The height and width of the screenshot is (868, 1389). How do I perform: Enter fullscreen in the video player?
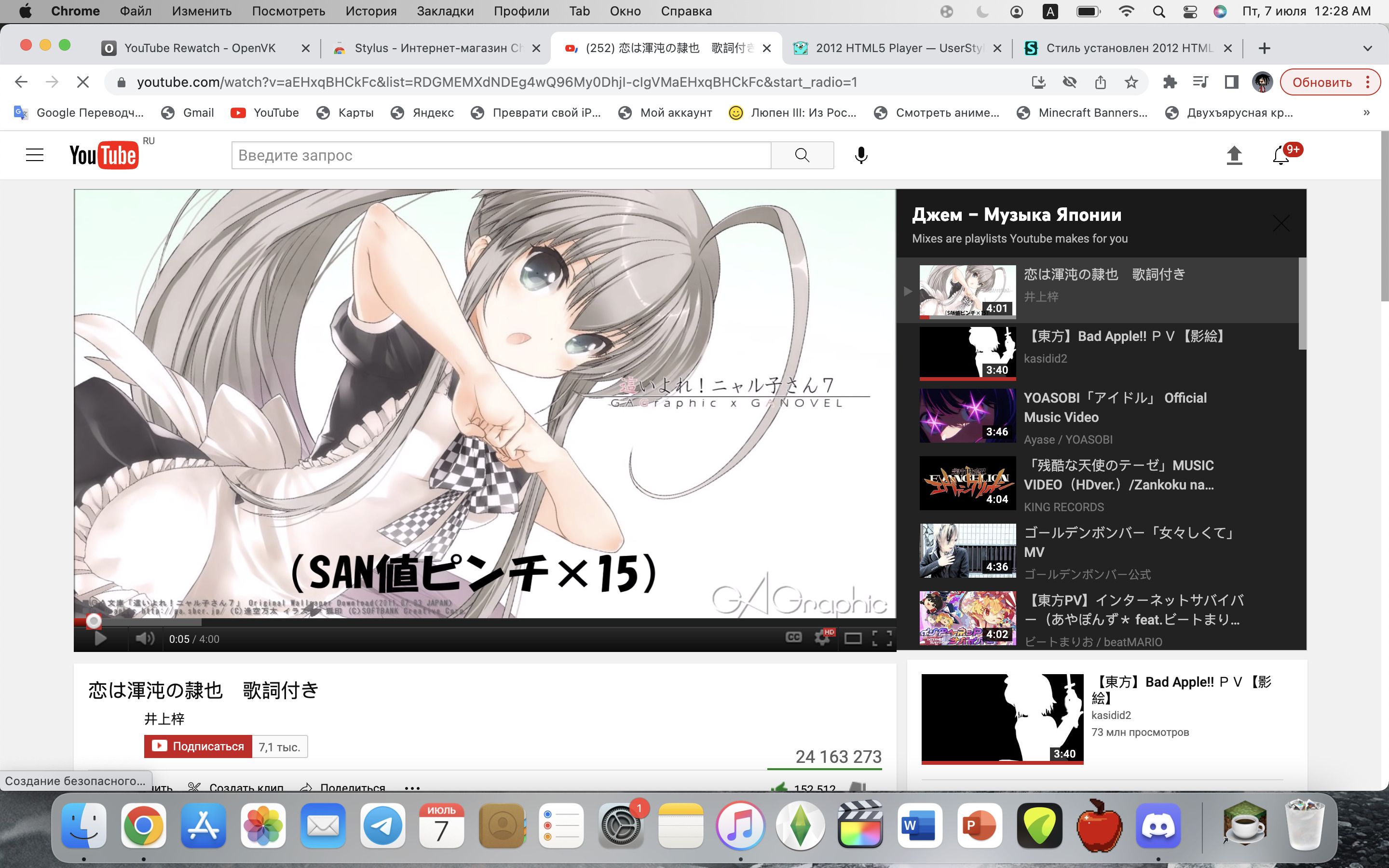tap(882, 638)
